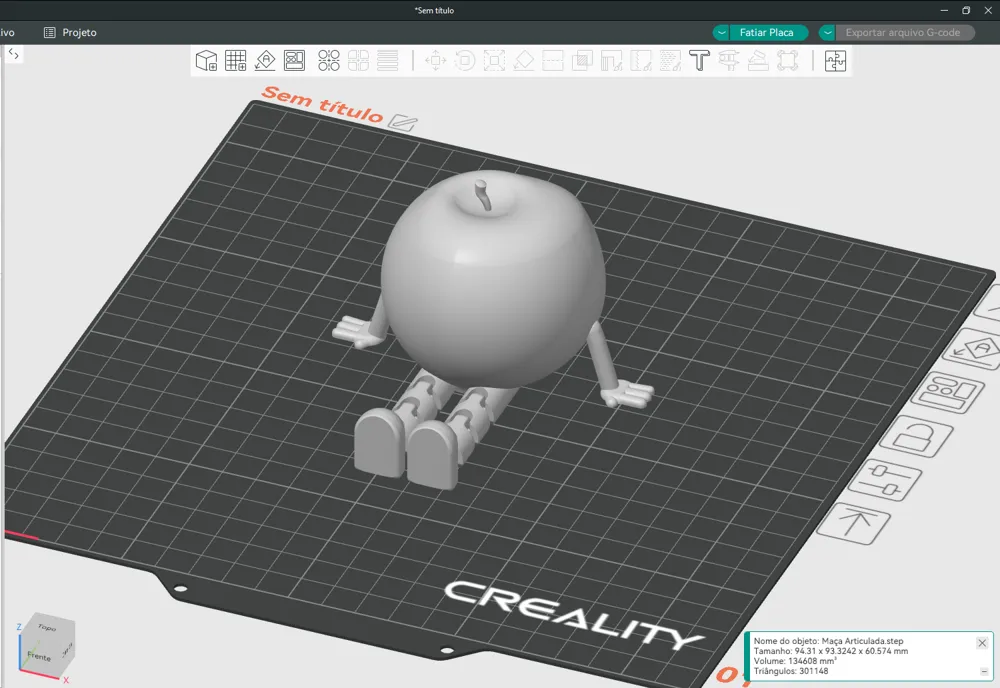The height and width of the screenshot is (688, 1000).
Task: Arrange objects on this plate
Action: [947, 392]
